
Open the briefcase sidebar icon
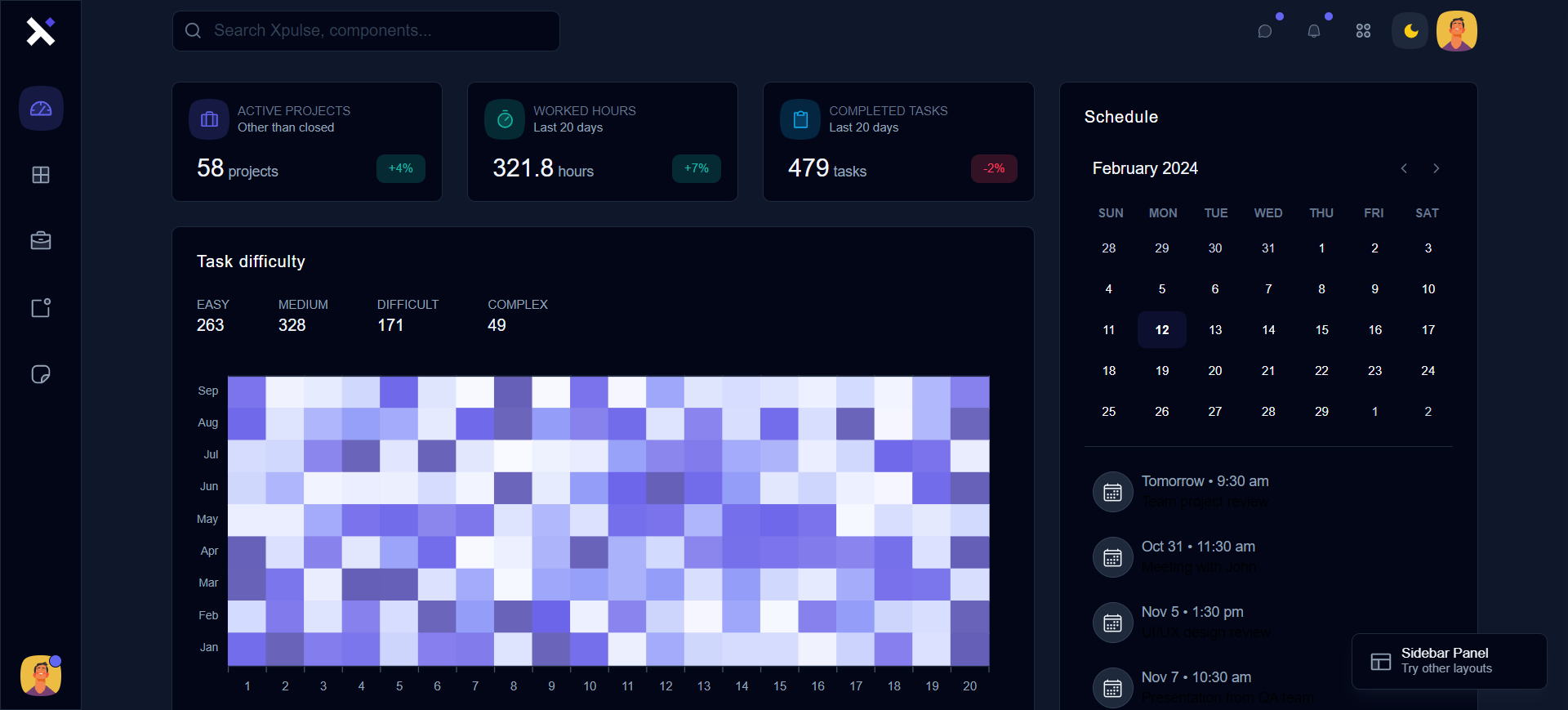(x=41, y=241)
